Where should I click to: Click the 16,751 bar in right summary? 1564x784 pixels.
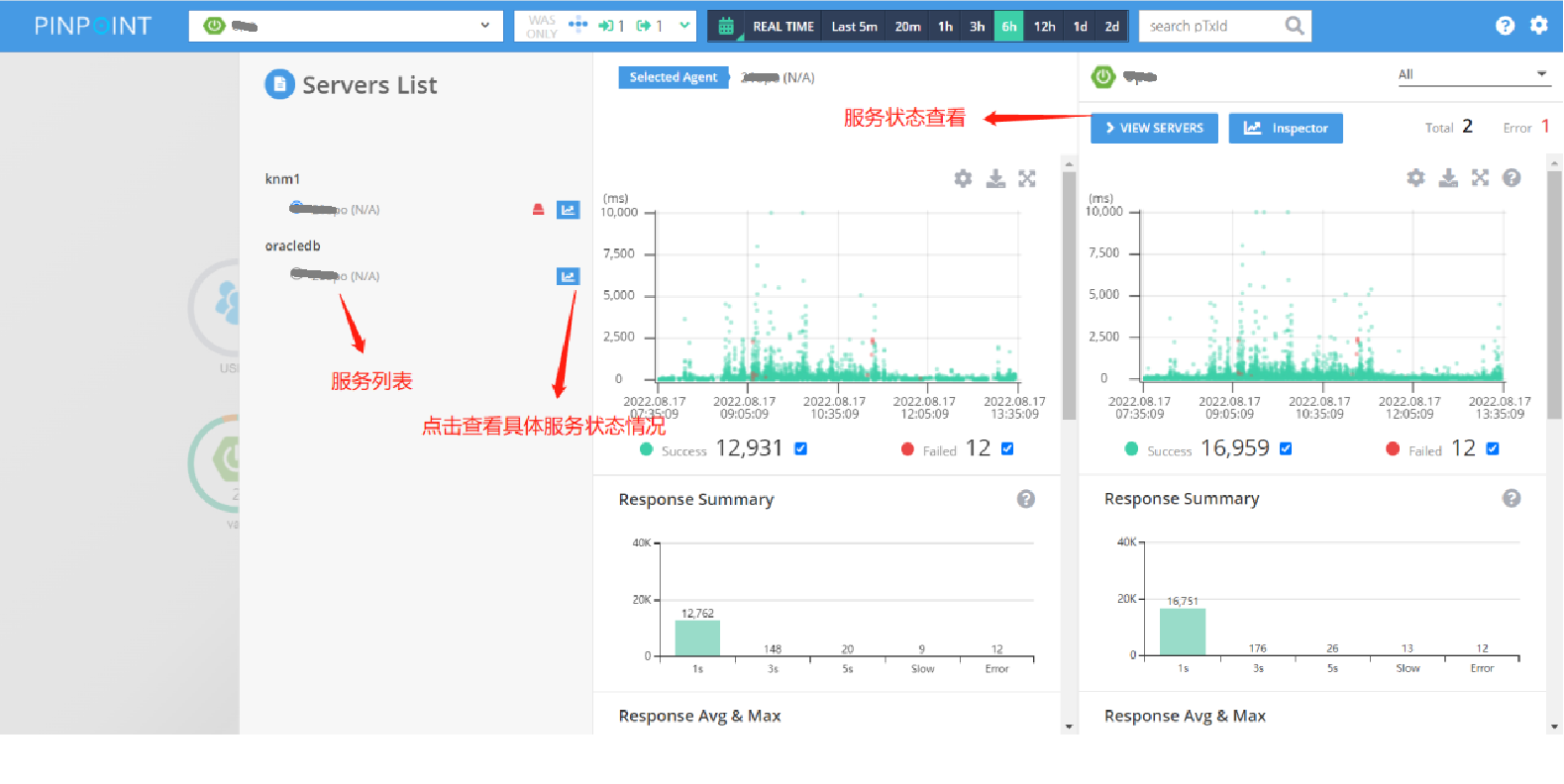tap(1183, 632)
